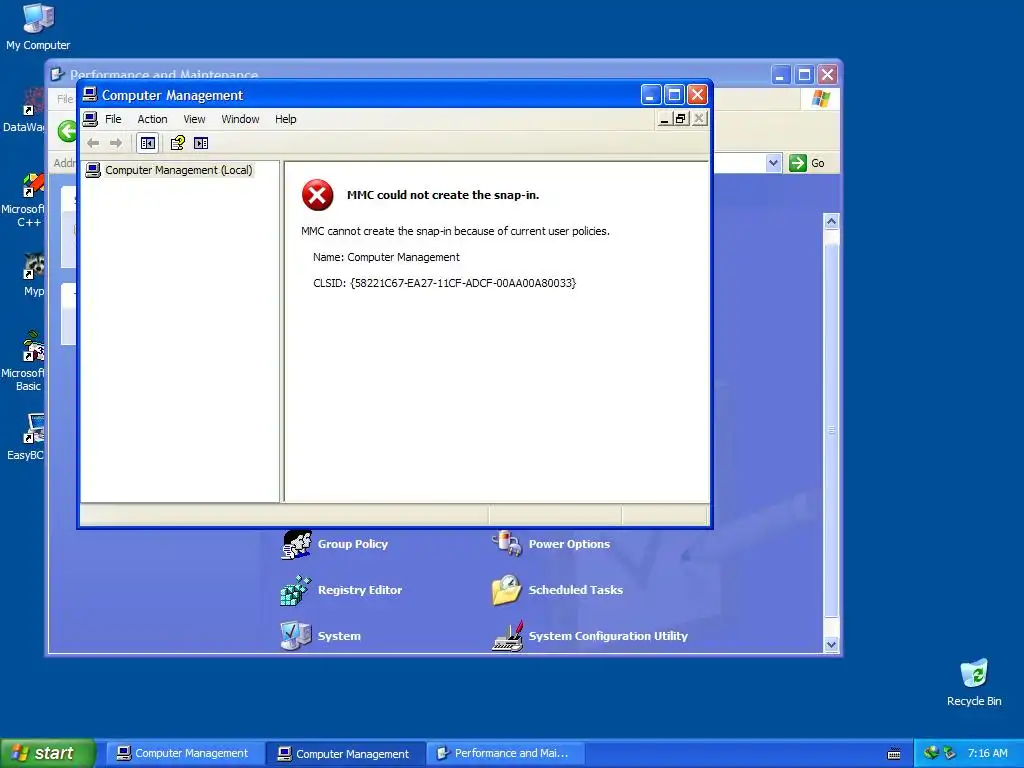Viewport: 1024px width, 768px height.
Task: Click the Scheduled Tasks folder icon
Action: pyautogui.click(x=507, y=590)
